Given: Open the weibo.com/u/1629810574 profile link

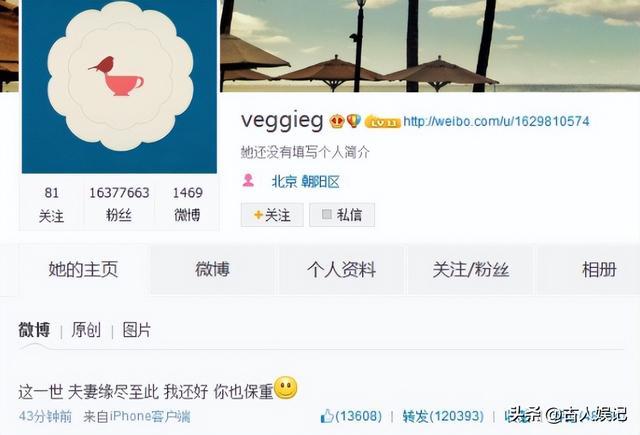Looking at the screenshot, I should 496,121.
